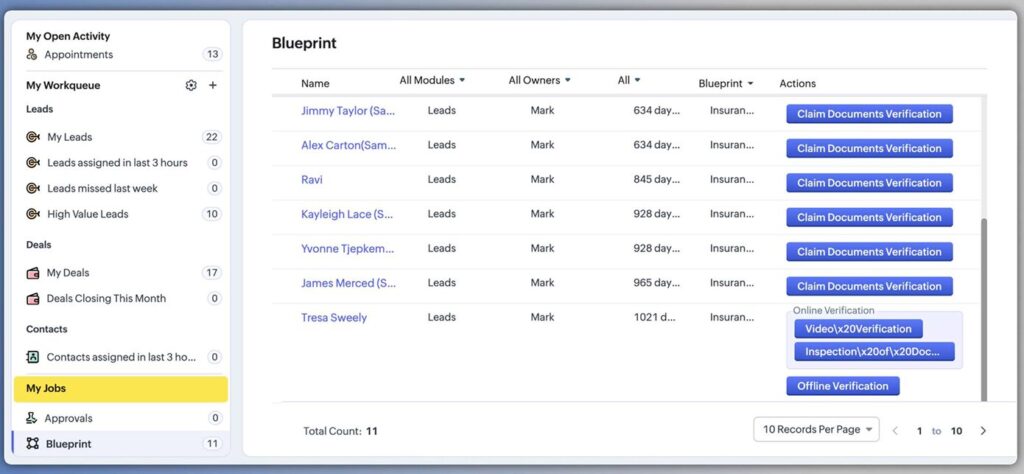Click the Actions column header
The height and width of the screenshot is (474, 1024).
(x=797, y=84)
